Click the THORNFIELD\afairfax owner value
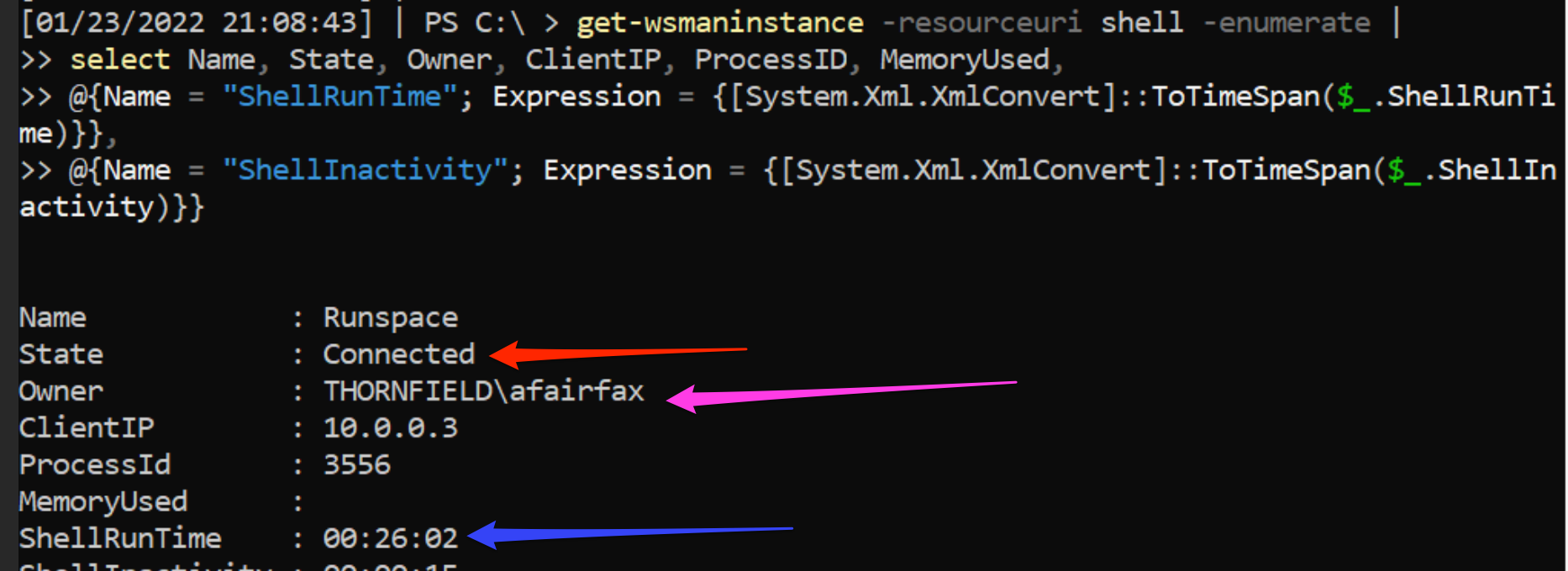Image resolution: width=1568 pixels, height=571 pixels. pos(484,391)
